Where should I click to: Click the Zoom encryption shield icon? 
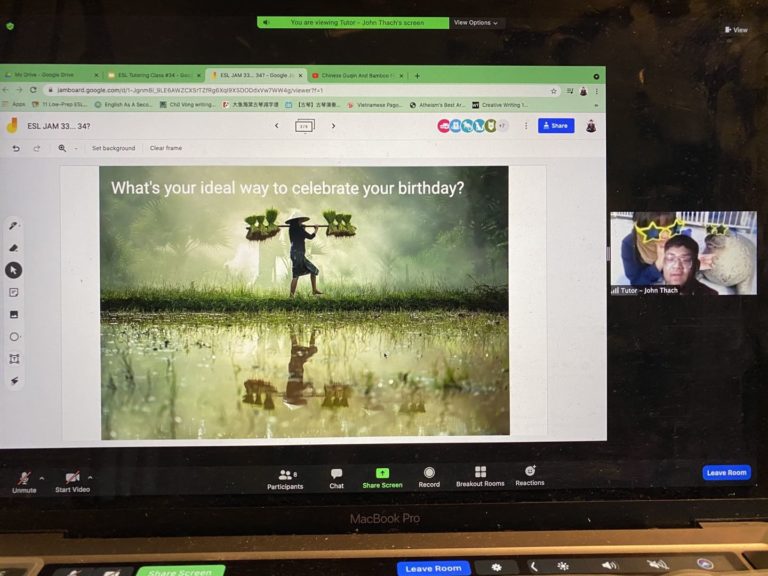pos(10,26)
